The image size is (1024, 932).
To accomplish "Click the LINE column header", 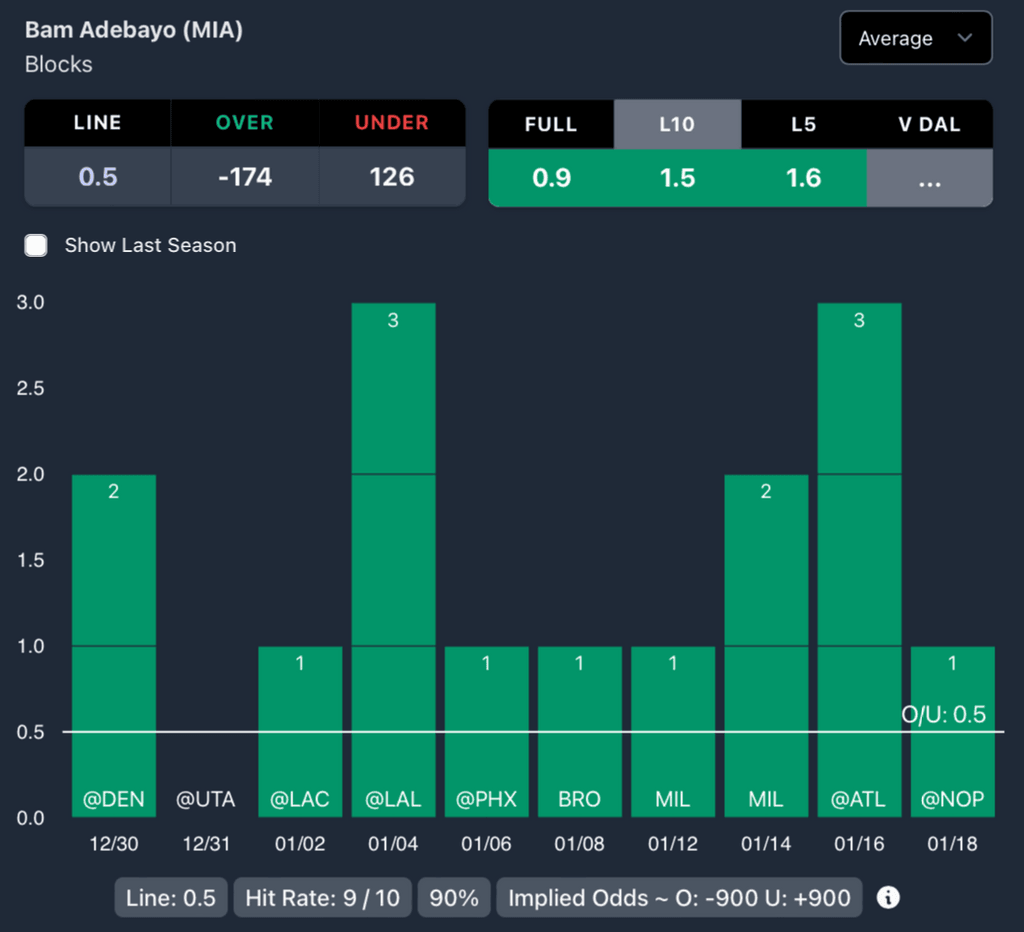I will click(97, 122).
